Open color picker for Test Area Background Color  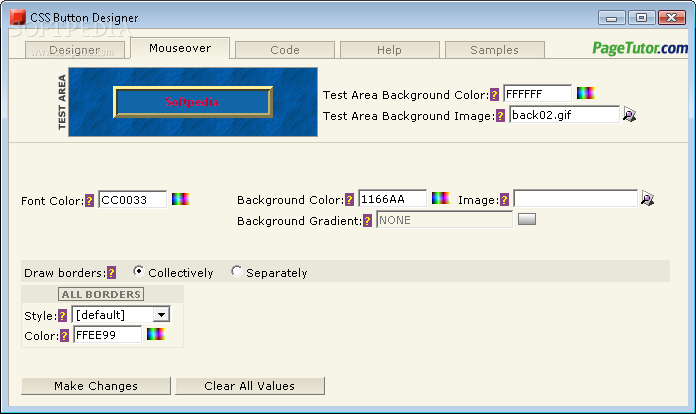585,93
